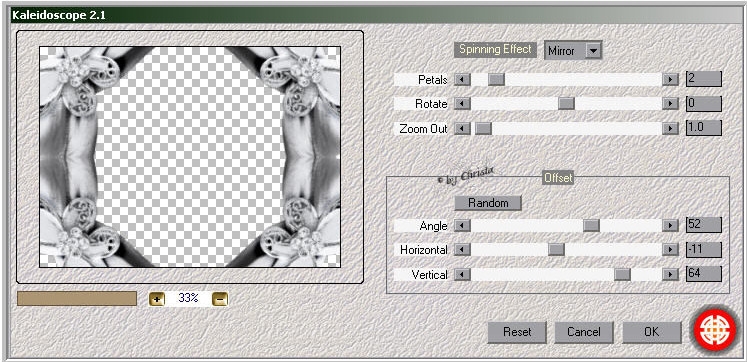This screenshot has height=362, width=747.
Task: Click the left arrow of Horizontal slider
Action: pos(462,250)
